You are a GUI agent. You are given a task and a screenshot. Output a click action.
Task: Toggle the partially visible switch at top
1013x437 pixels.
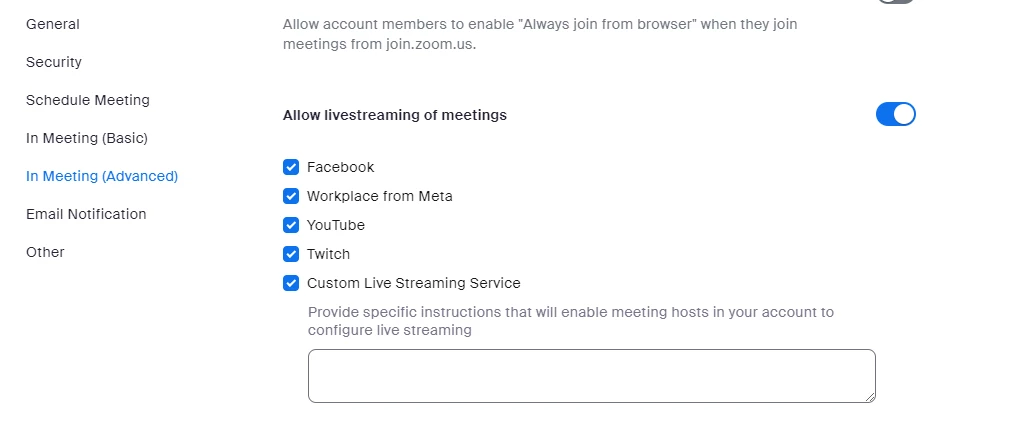coord(895,2)
